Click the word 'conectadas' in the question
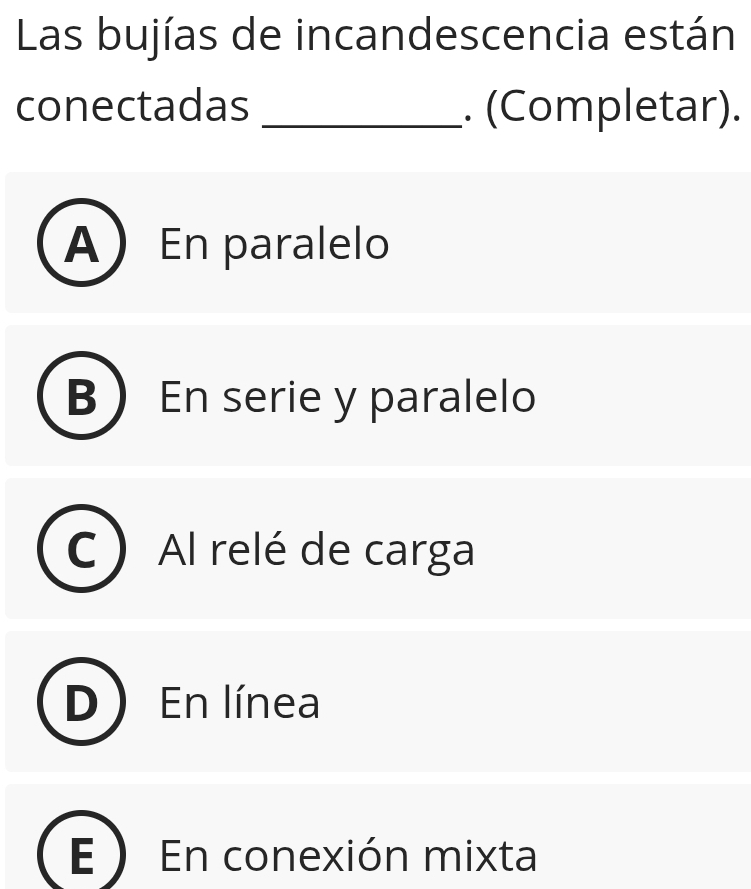Screen dimensions: 751x889 (132, 107)
